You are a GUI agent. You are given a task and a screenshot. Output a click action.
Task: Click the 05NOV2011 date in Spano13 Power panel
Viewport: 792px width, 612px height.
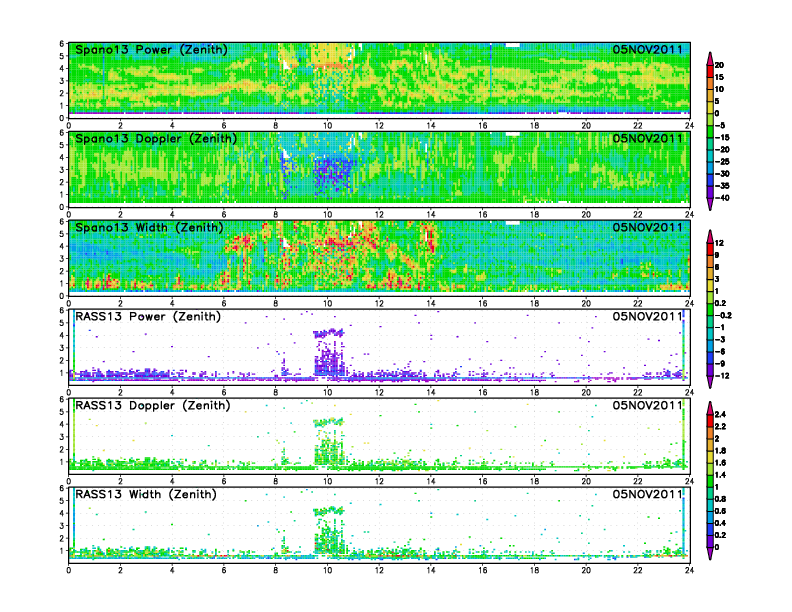[648, 49]
